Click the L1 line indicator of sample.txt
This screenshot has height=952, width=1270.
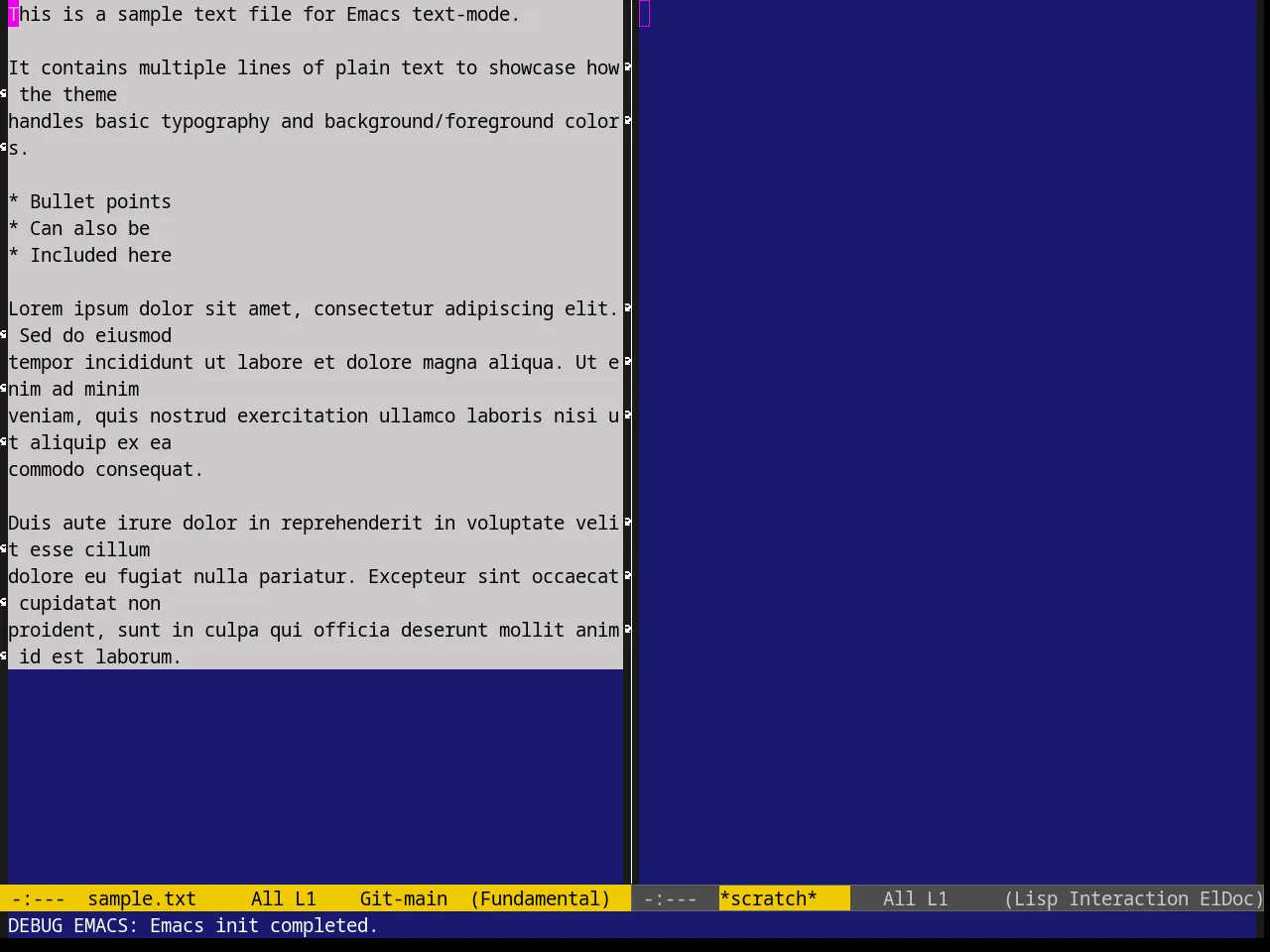tap(306, 898)
